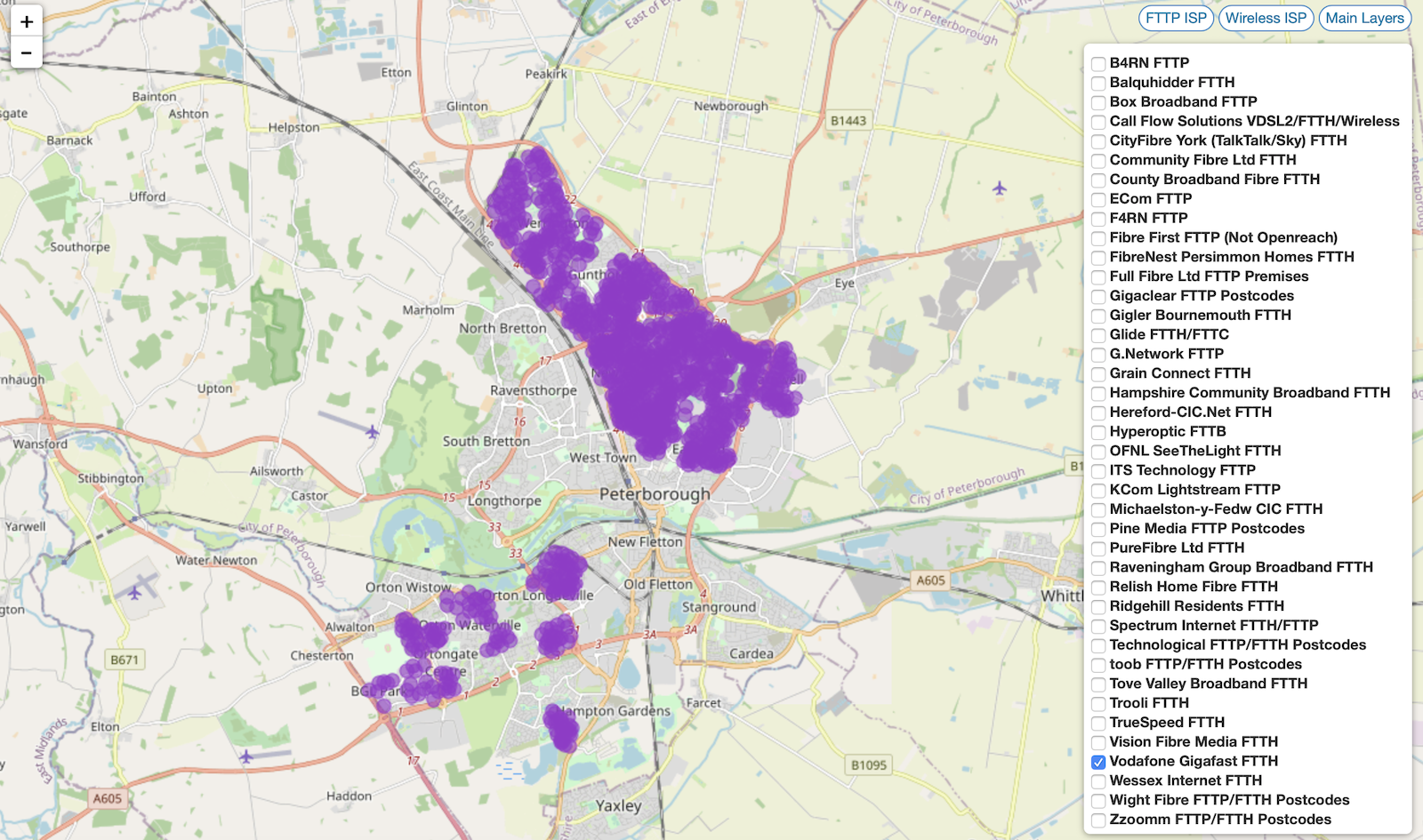Check the Trooli FTTH box
1423x840 pixels.
coord(1098,704)
